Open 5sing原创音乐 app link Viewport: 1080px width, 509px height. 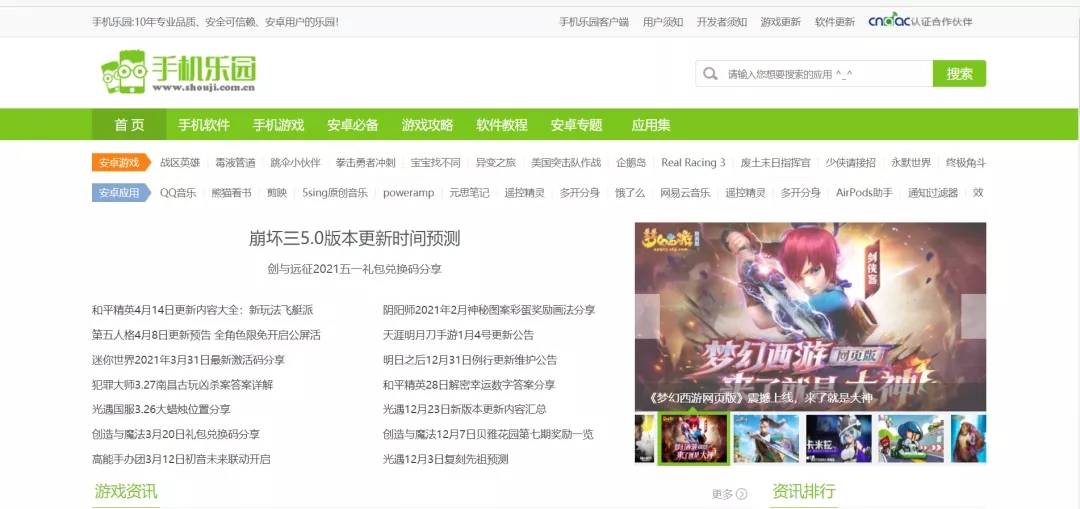[x=335, y=193]
